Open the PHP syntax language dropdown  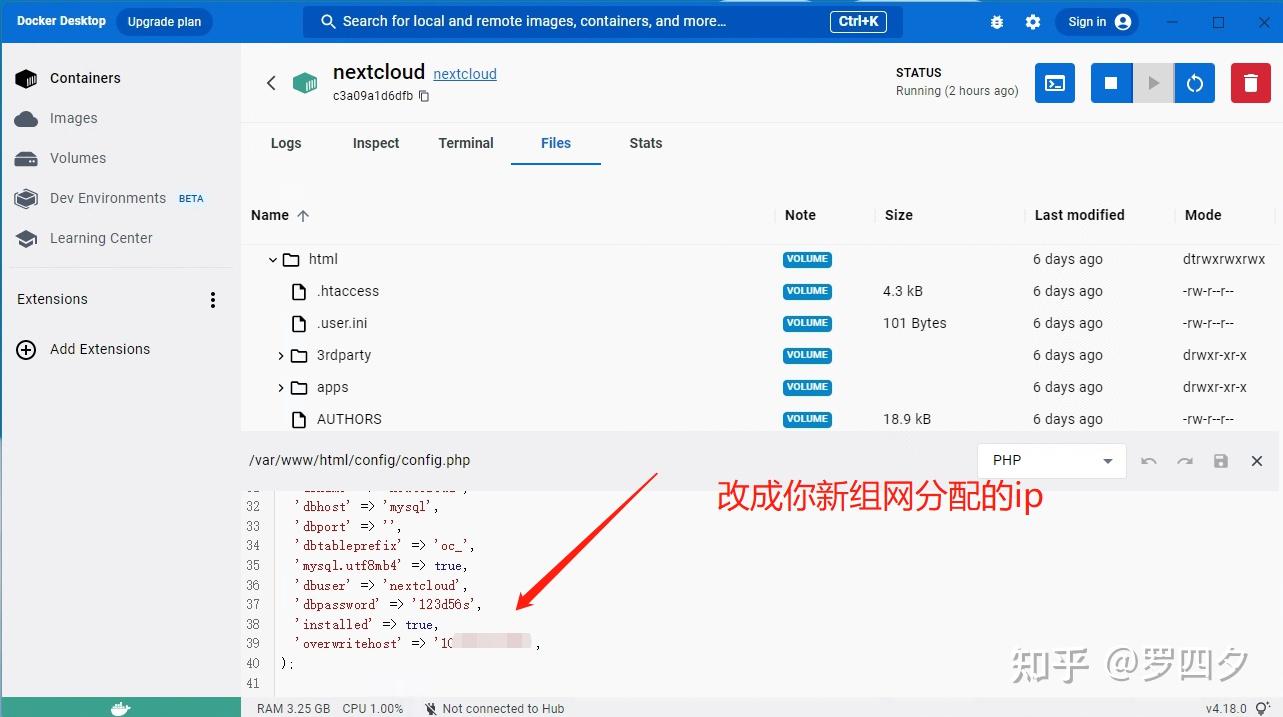click(1051, 461)
